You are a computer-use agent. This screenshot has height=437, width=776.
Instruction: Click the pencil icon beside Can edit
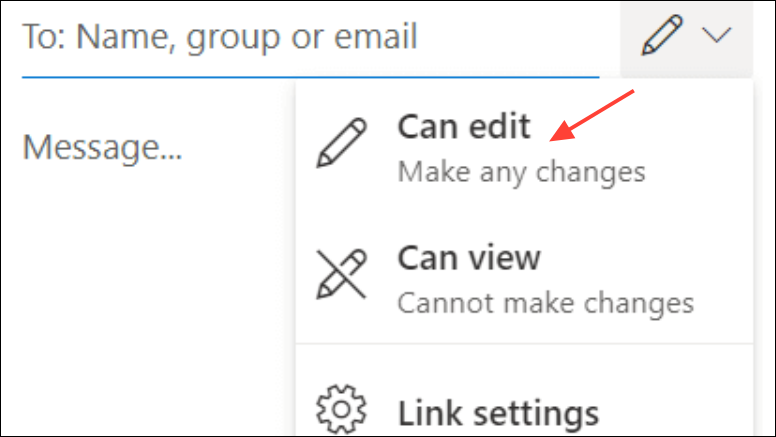pos(341,143)
